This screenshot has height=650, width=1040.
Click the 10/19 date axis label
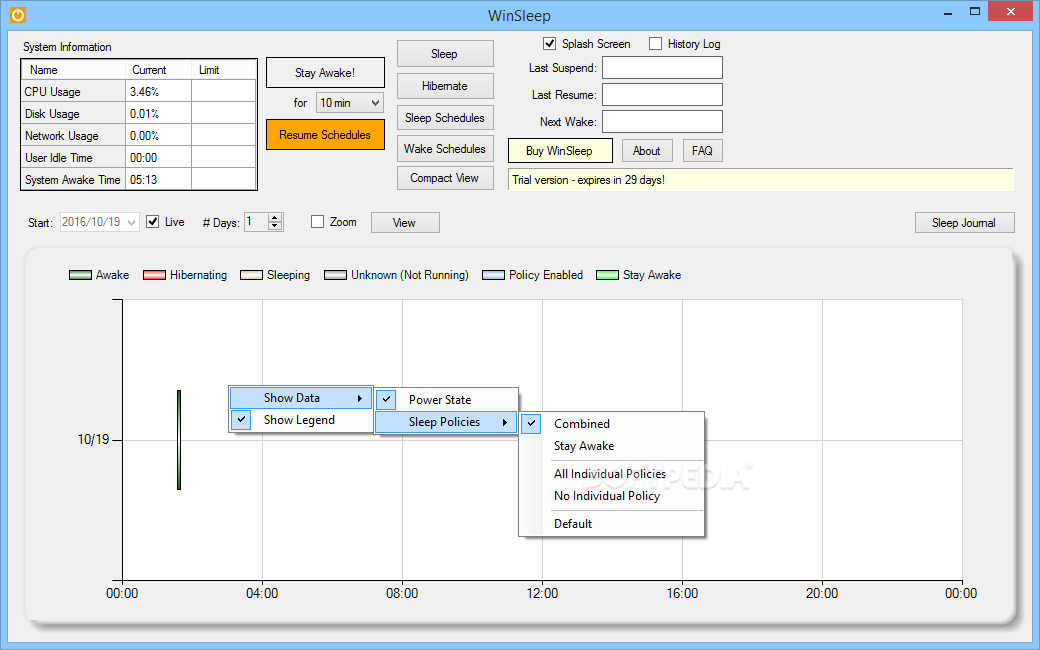pyautogui.click(x=94, y=440)
